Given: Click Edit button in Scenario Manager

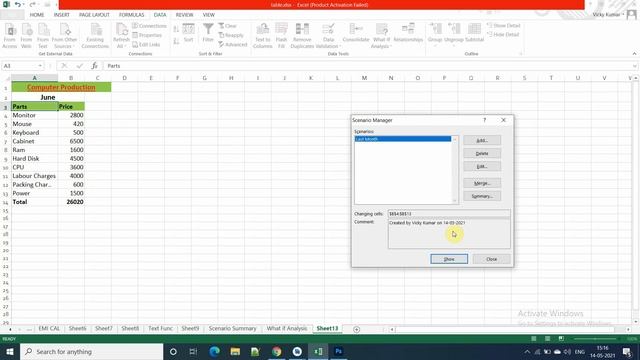Looking at the screenshot, I should 482,167.
